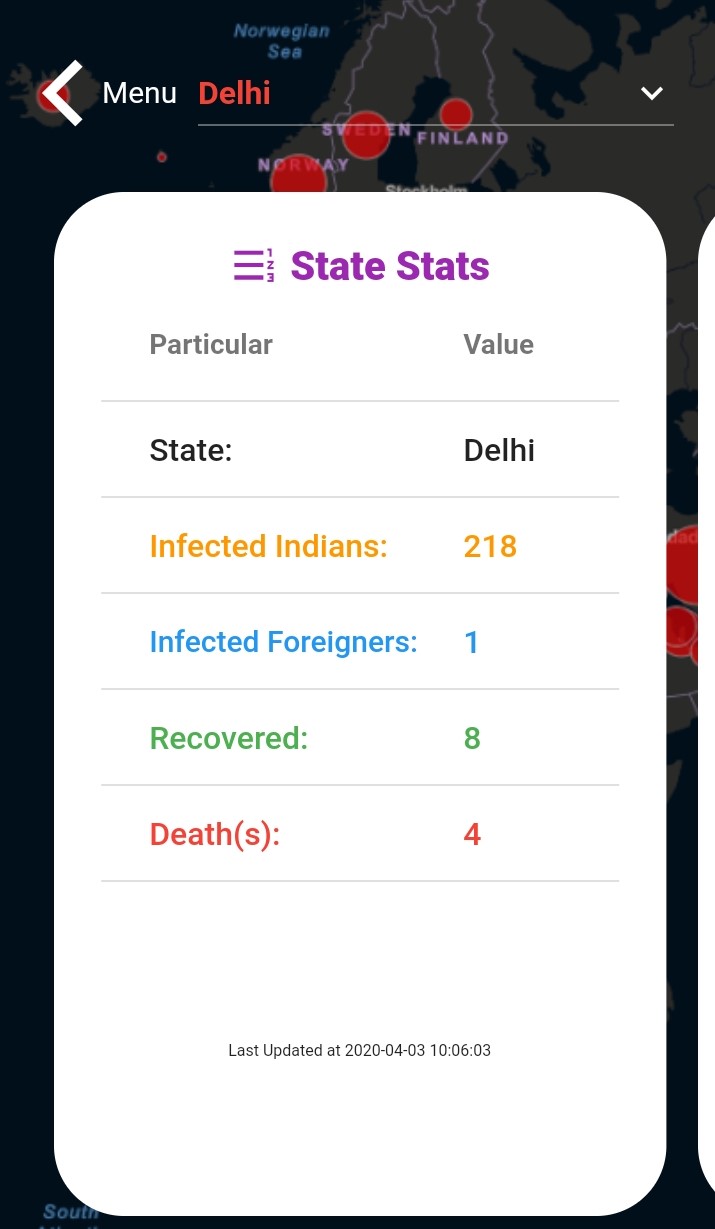Viewport: 715px width, 1229px height.
Task: Click the dropdown chevron arrow
Action: pos(652,93)
